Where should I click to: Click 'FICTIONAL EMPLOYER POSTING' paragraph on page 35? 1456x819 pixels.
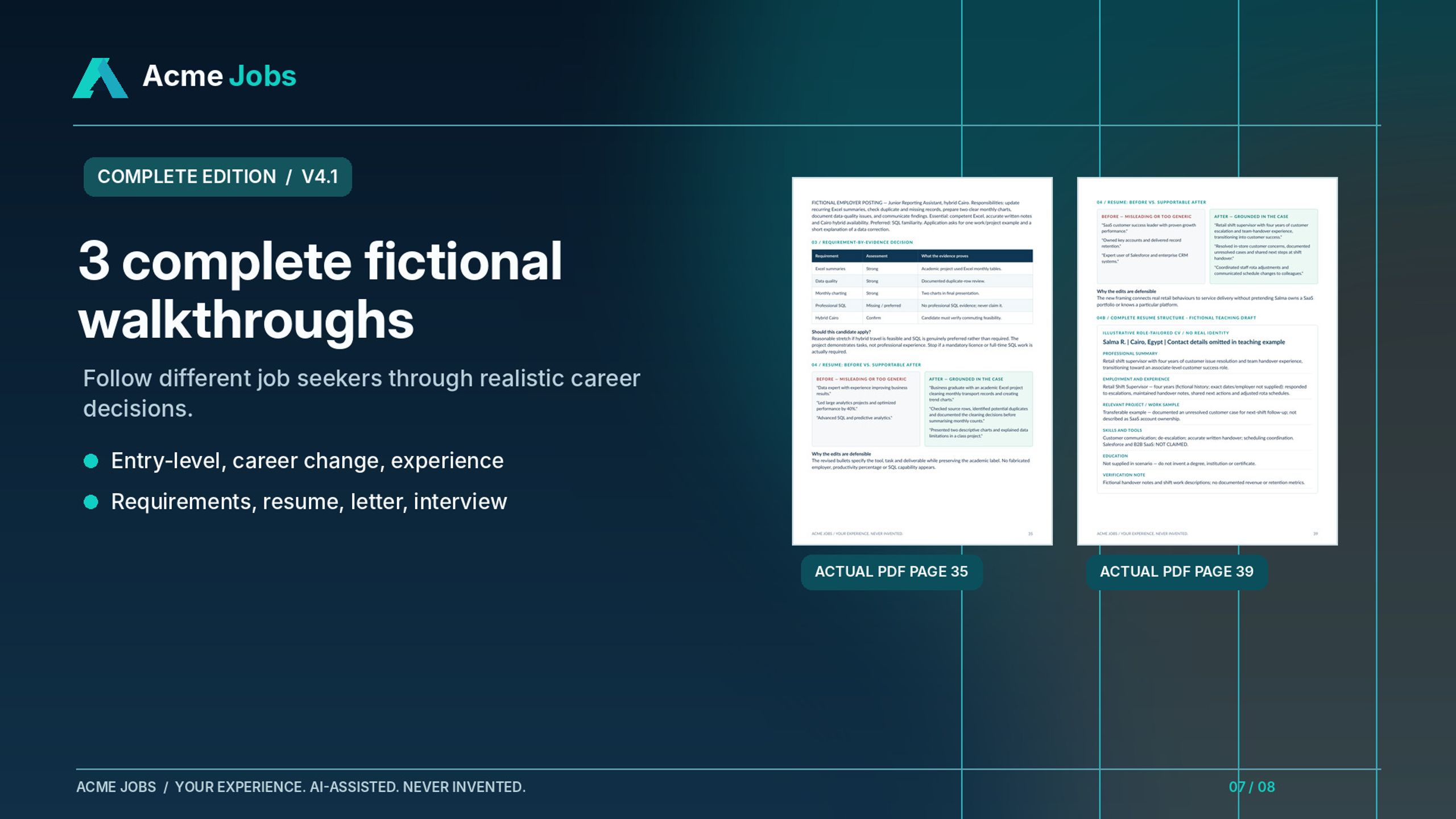coord(922,216)
